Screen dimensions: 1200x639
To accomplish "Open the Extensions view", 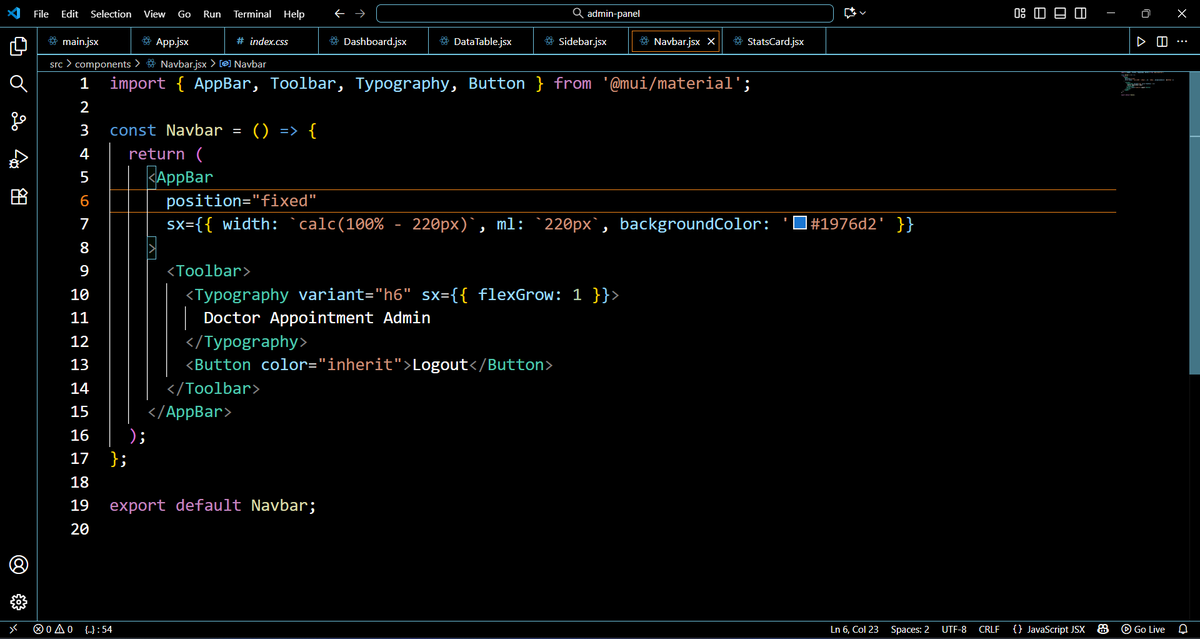I will coord(18,196).
